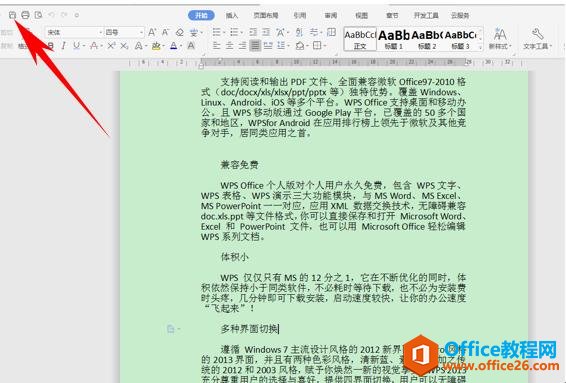Toggle justify alignment button
This screenshot has width=566, height=383.
tap(255, 45)
